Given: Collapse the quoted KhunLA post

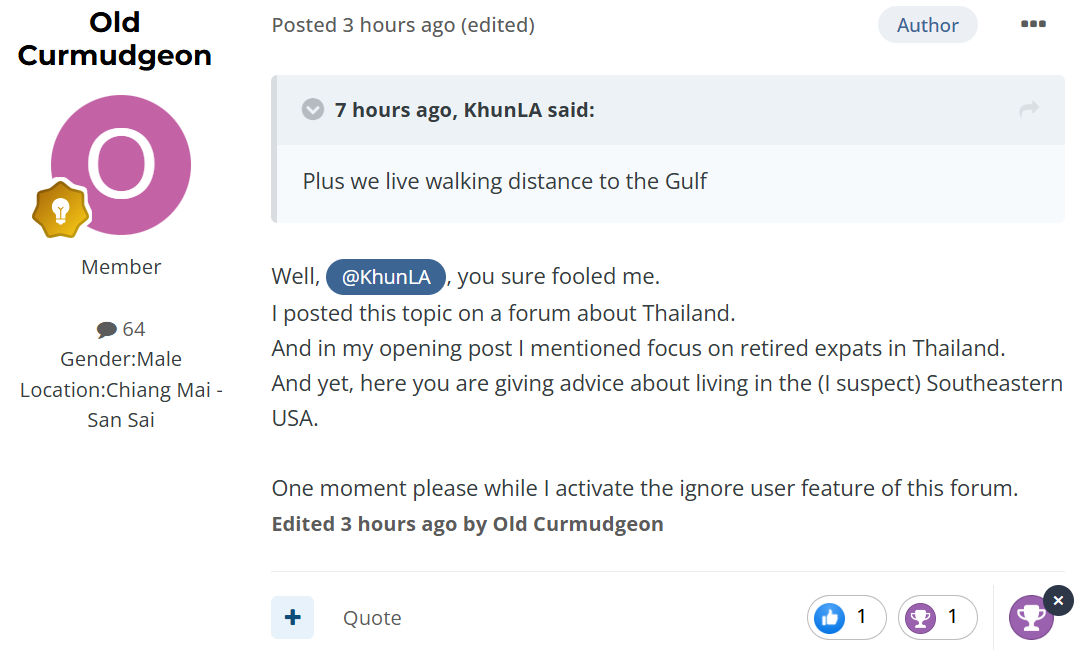Looking at the screenshot, I should (x=313, y=110).
